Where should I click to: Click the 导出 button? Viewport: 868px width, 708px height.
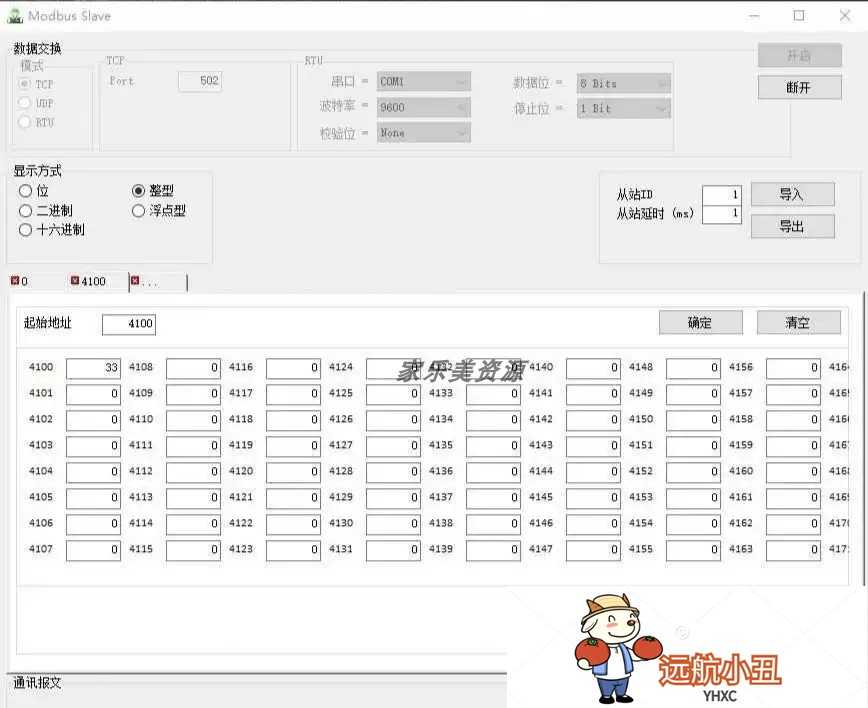[792, 226]
